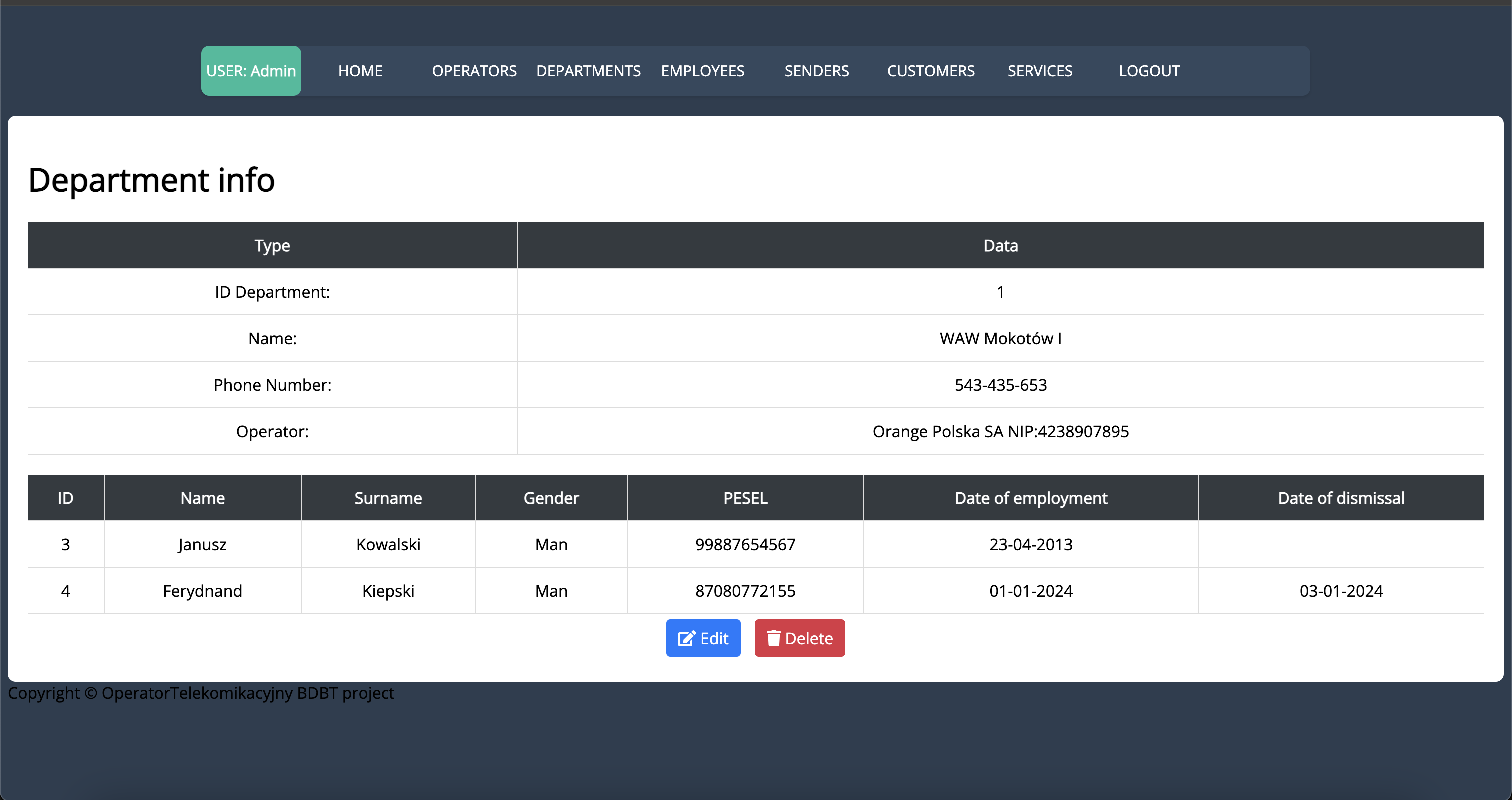Select the Ferydnand Kiepski employee row
The image size is (1512, 800).
click(387, 591)
